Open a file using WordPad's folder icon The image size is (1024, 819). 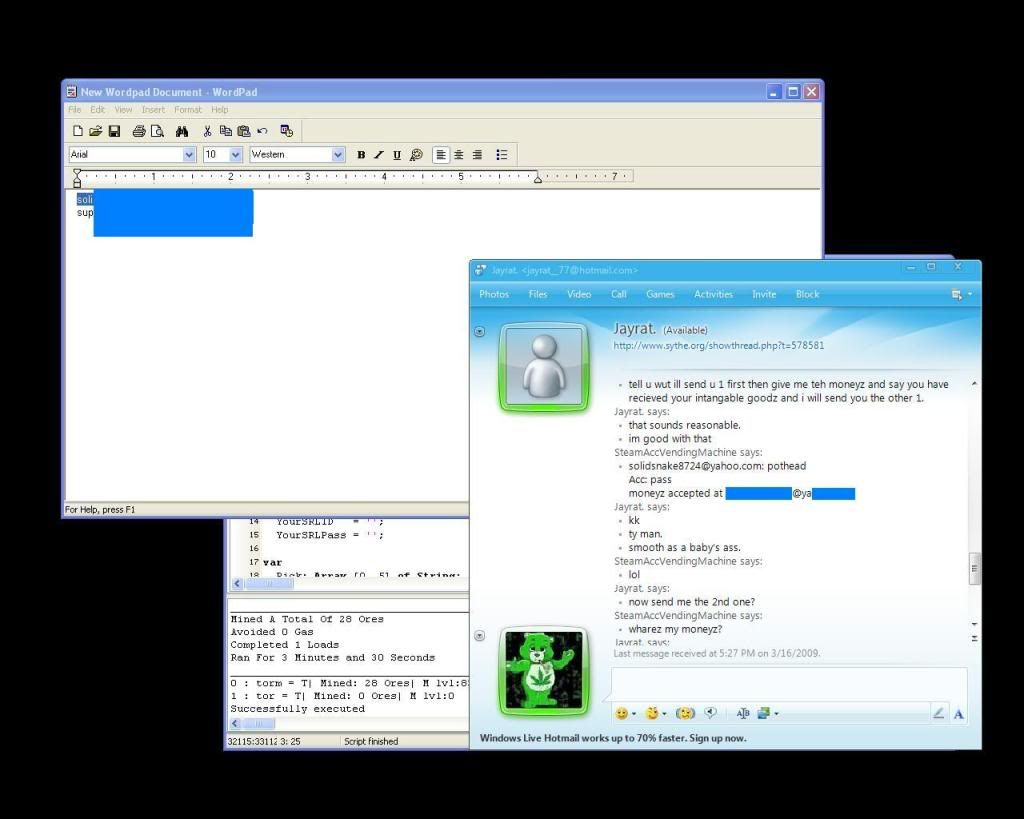click(95, 131)
